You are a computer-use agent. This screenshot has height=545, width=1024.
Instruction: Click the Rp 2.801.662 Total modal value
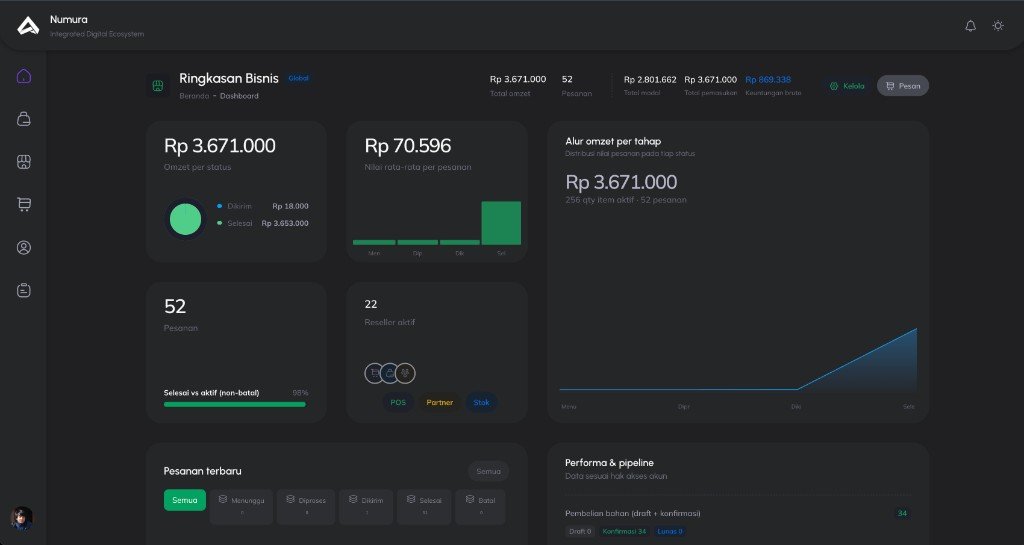650,80
